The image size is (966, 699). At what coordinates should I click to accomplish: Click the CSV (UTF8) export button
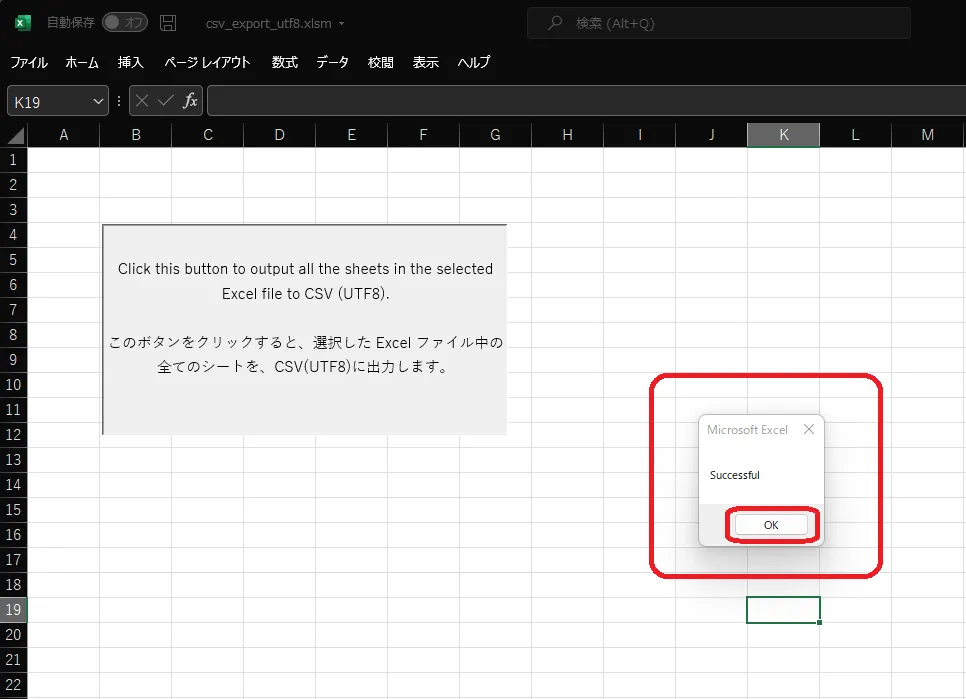pos(305,330)
